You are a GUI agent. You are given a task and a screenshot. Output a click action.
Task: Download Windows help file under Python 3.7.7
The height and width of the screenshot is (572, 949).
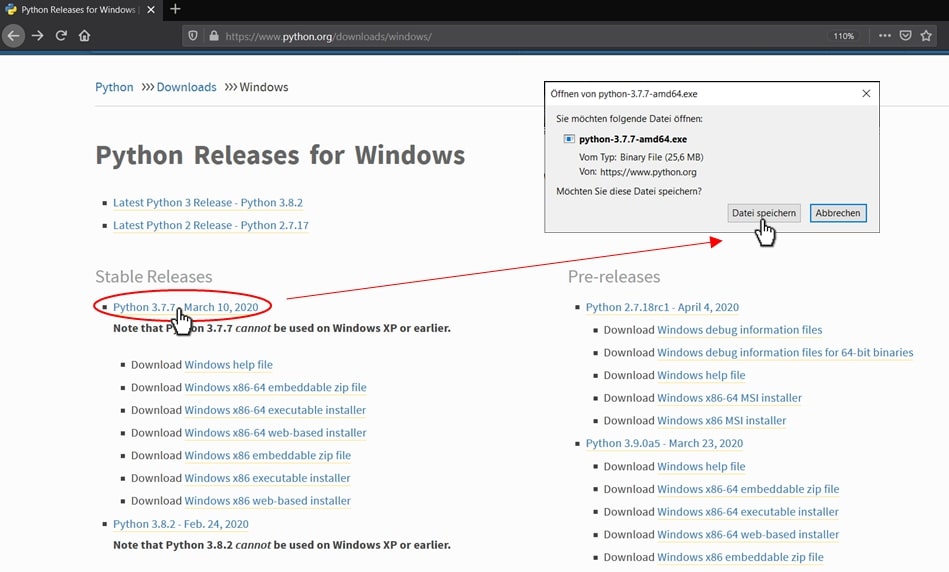pyautogui.click(x=228, y=365)
